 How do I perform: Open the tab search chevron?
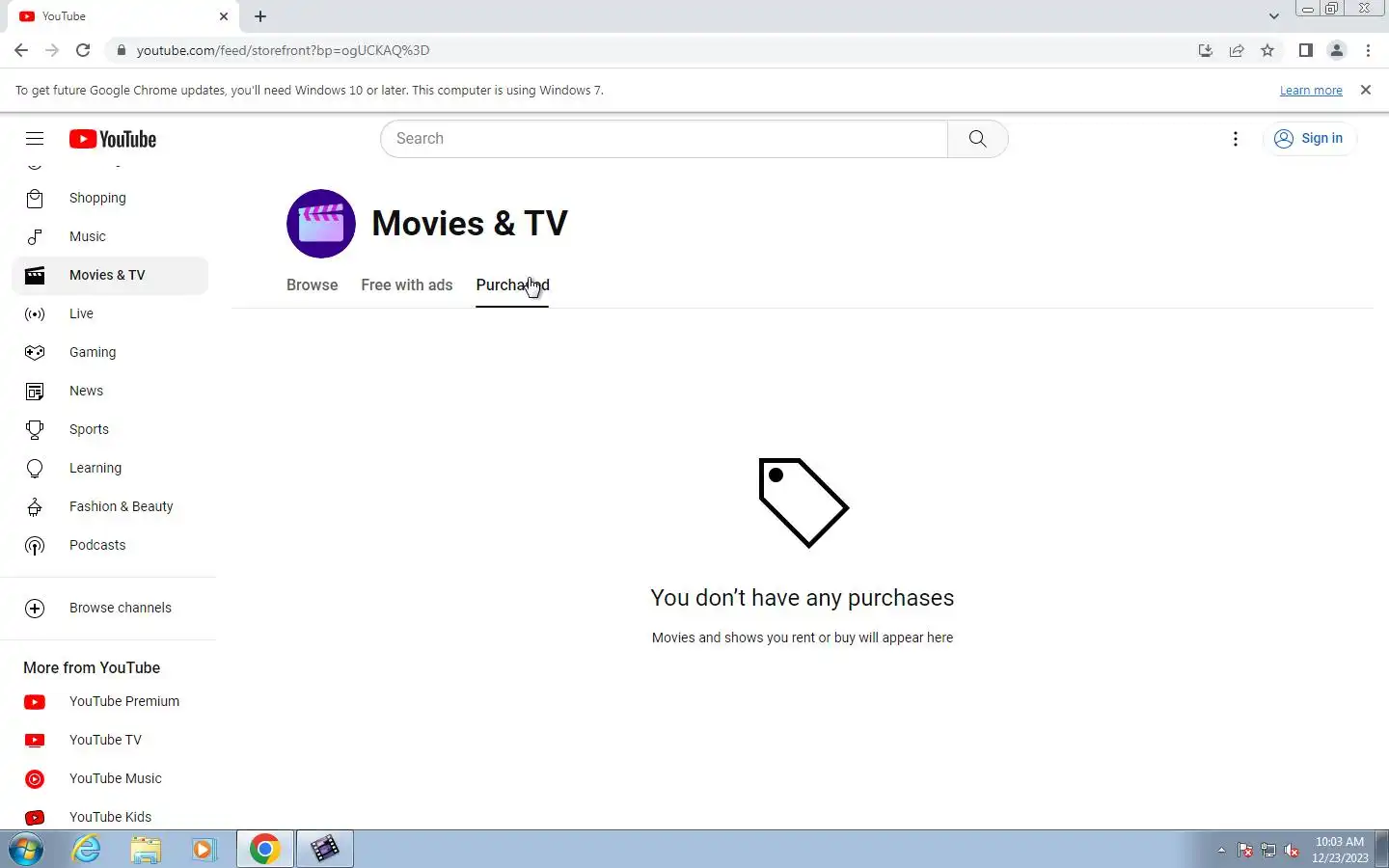point(1274,16)
